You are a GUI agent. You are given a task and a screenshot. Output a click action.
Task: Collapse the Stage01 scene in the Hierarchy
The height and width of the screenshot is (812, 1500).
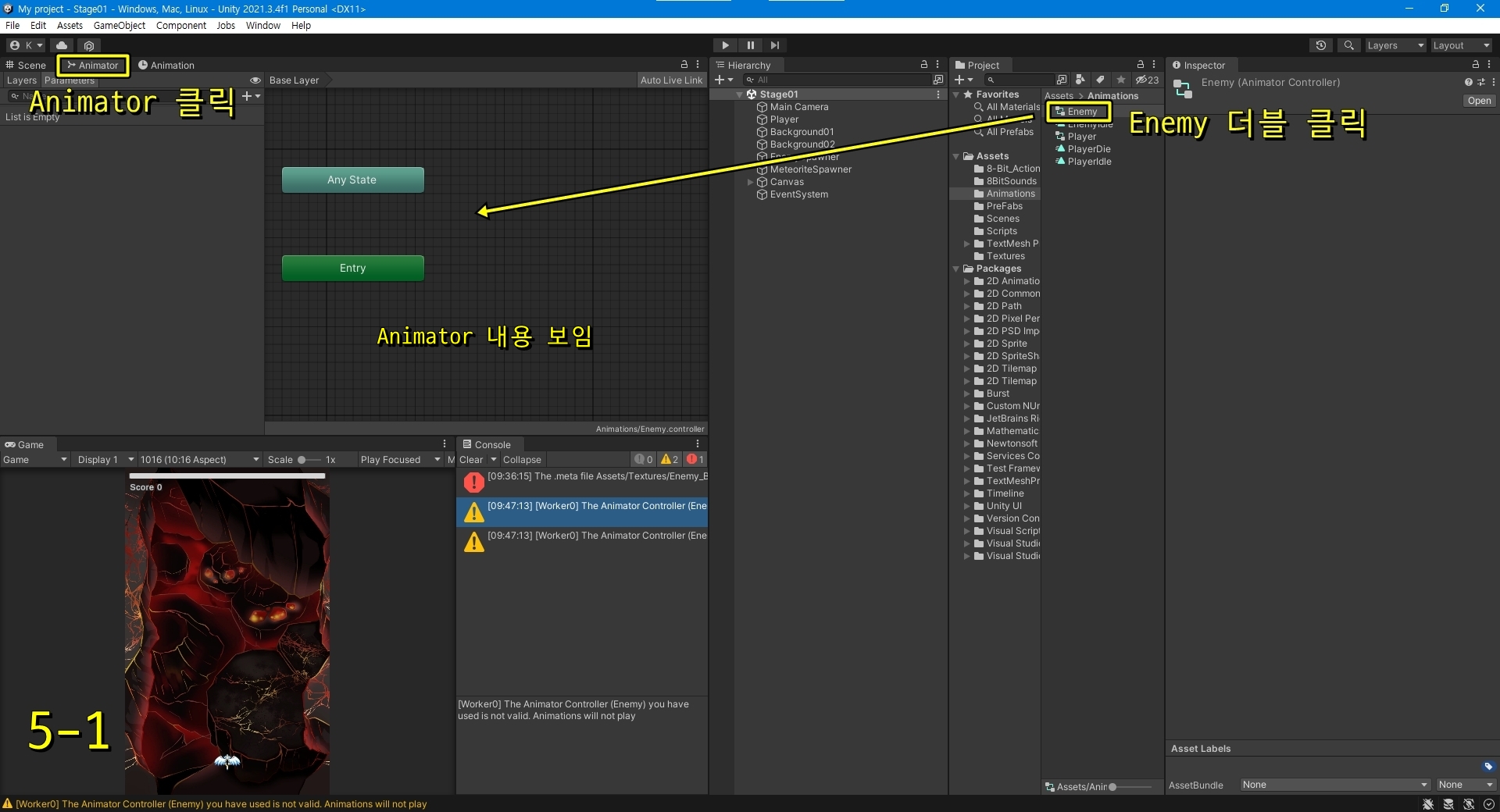pos(739,94)
